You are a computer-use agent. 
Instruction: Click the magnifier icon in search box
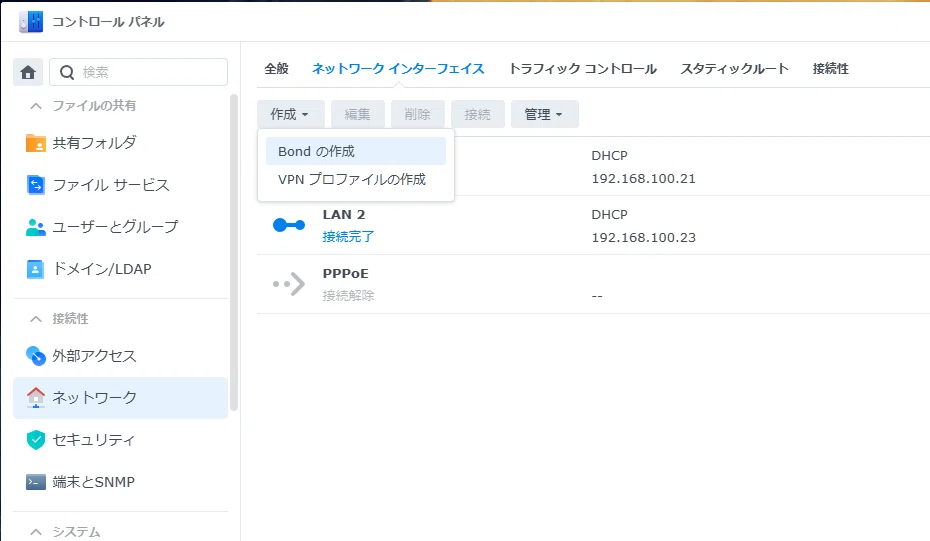(67, 72)
